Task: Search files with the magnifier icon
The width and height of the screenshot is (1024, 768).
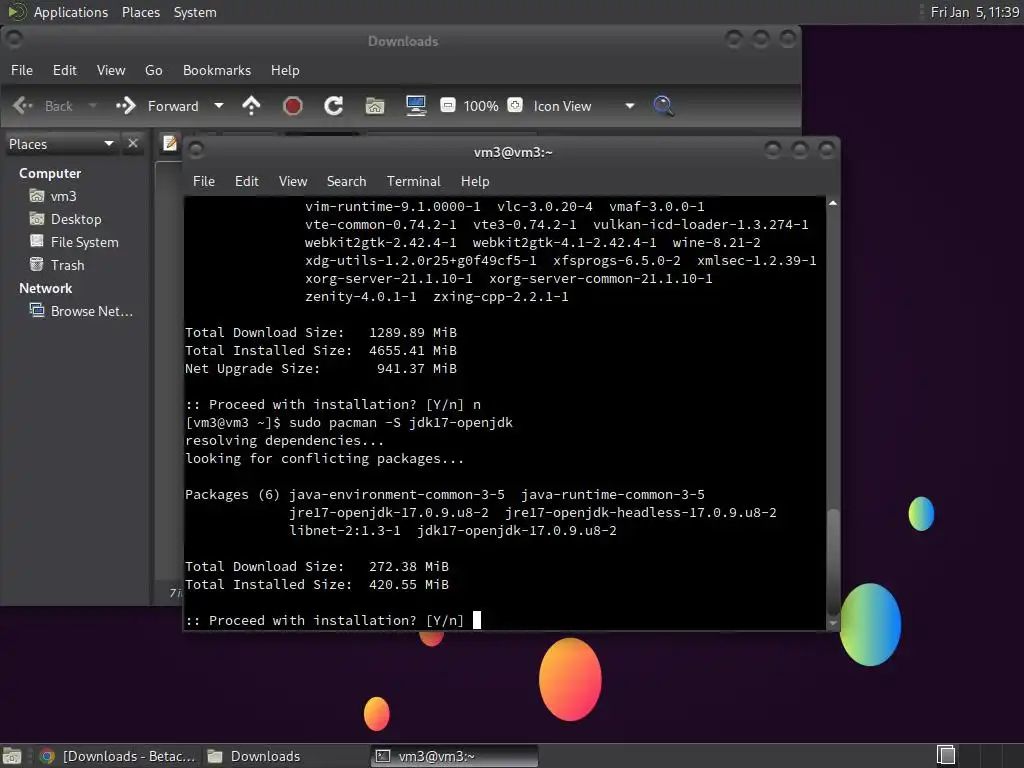Action: point(664,106)
